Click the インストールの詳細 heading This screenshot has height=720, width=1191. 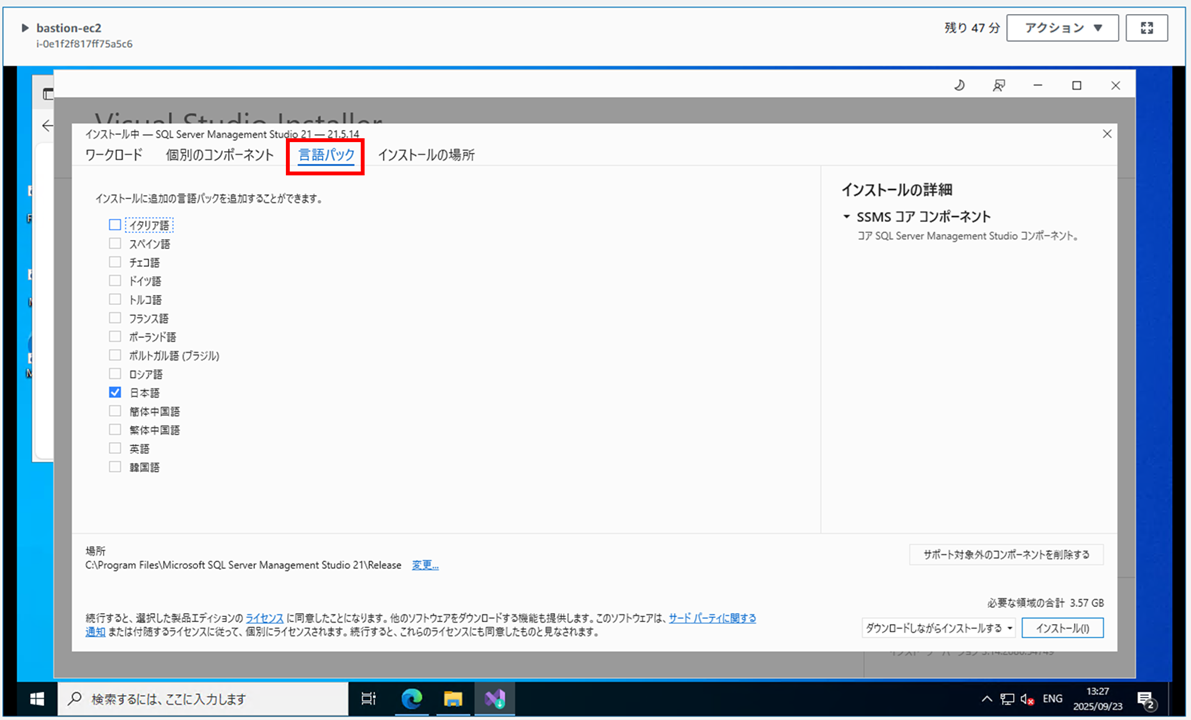pyautogui.click(x=896, y=190)
